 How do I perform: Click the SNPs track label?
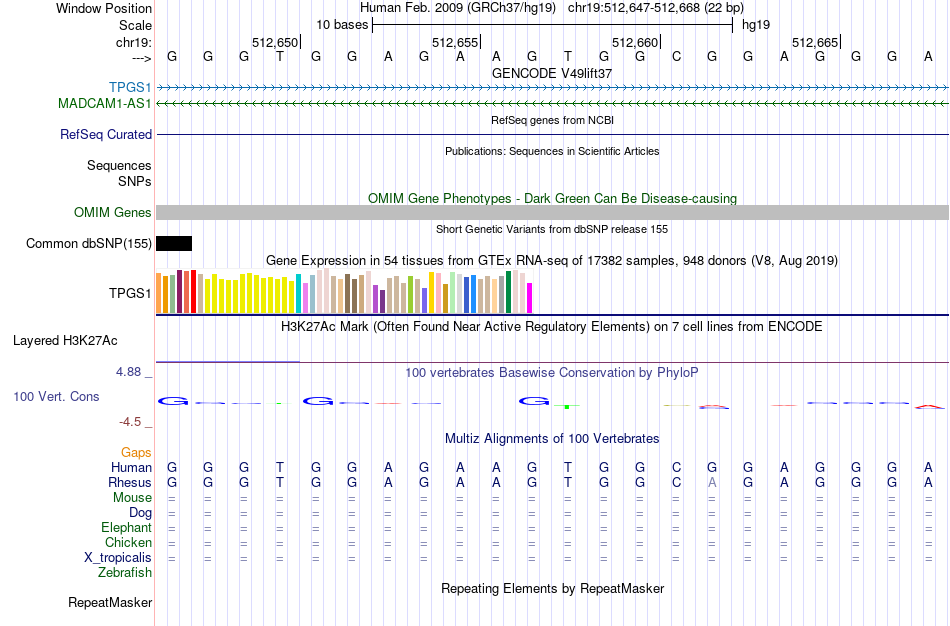point(135,181)
